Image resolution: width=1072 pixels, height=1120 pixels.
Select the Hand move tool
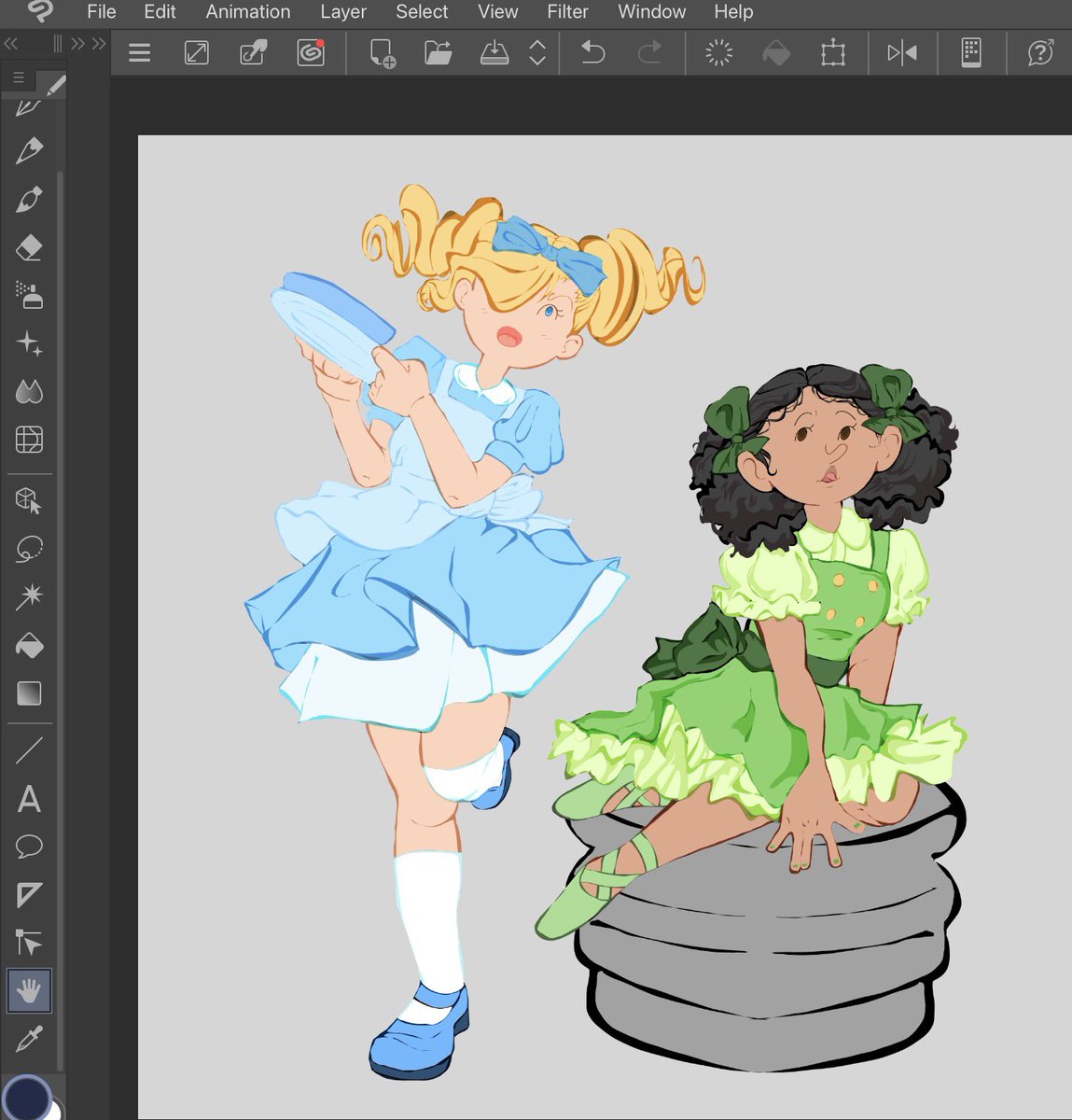pyautogui.click(x=29, y=991)
